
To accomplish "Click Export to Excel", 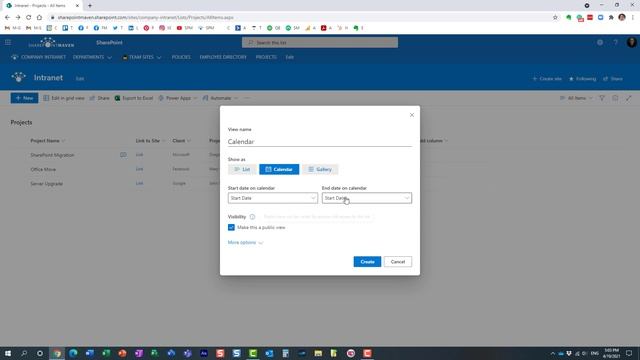I will tap(134, 98).
